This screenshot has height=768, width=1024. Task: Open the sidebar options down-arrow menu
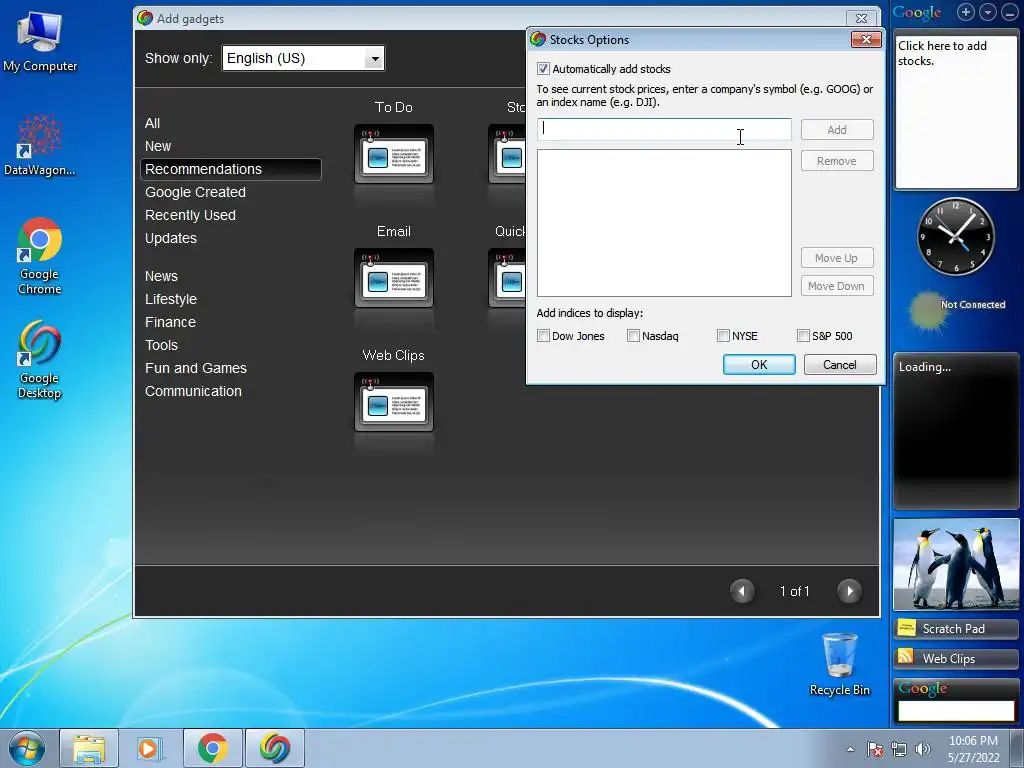pyautogui.click(x=988, y=12)
